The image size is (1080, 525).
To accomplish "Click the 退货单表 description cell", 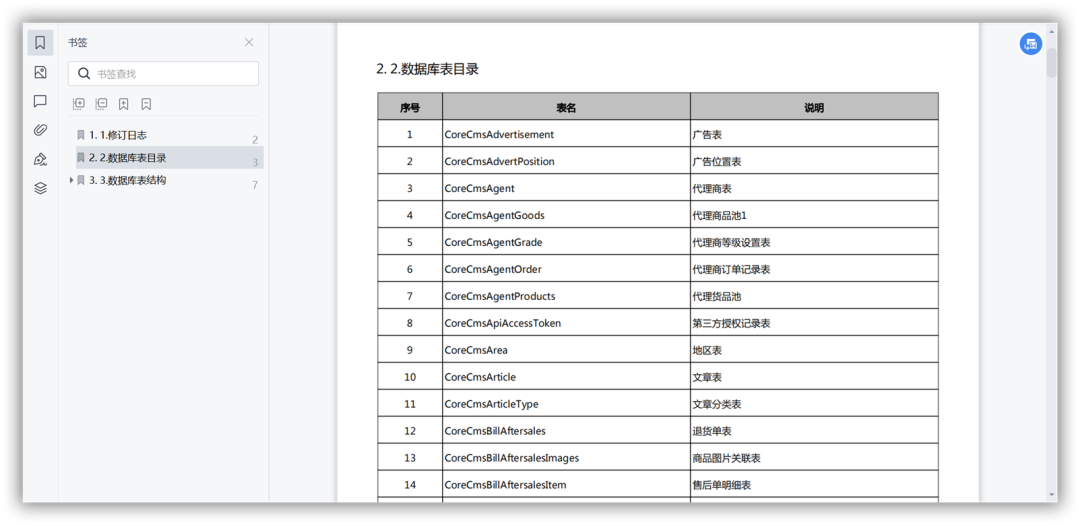I will 814,431.
